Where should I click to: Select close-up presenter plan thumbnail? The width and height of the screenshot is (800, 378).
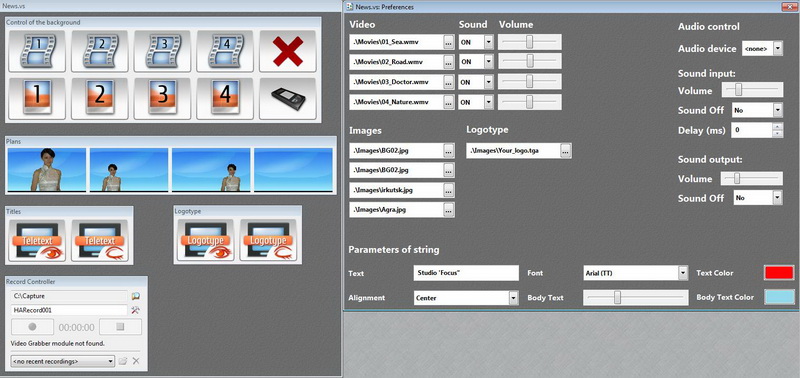pos(47,170)
